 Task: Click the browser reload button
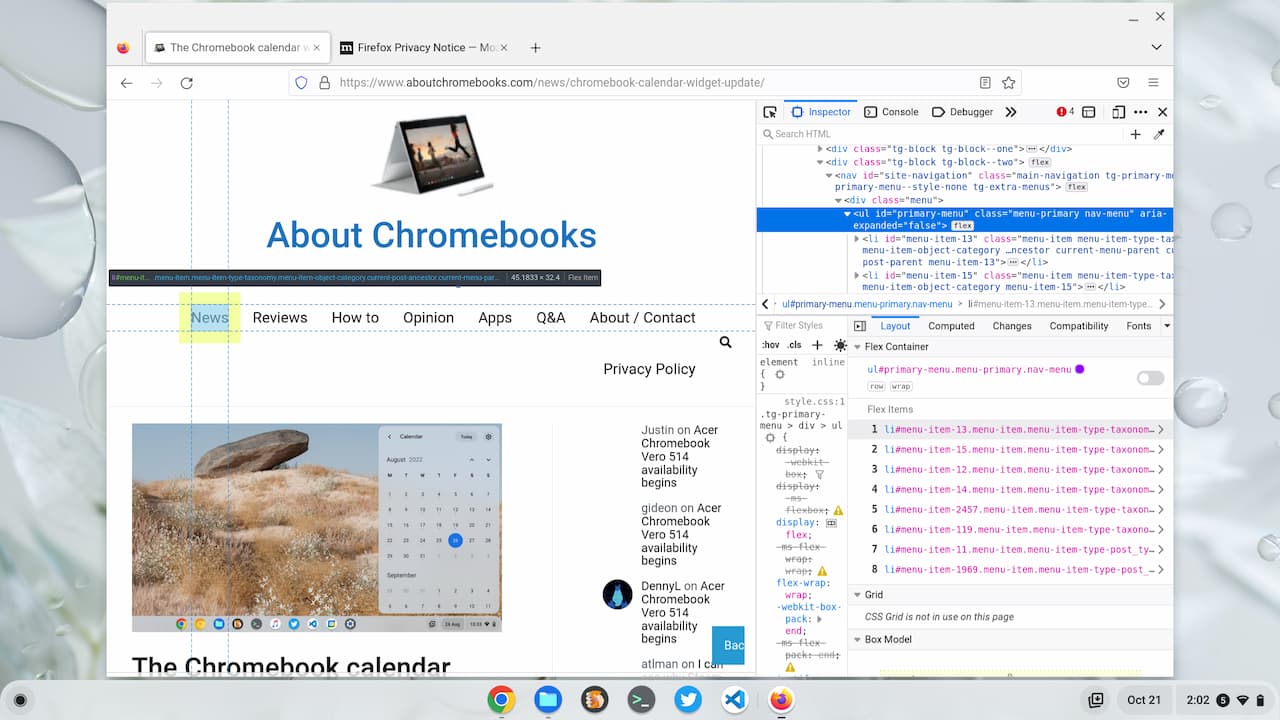pyautogui.click(x=186, y=83)
